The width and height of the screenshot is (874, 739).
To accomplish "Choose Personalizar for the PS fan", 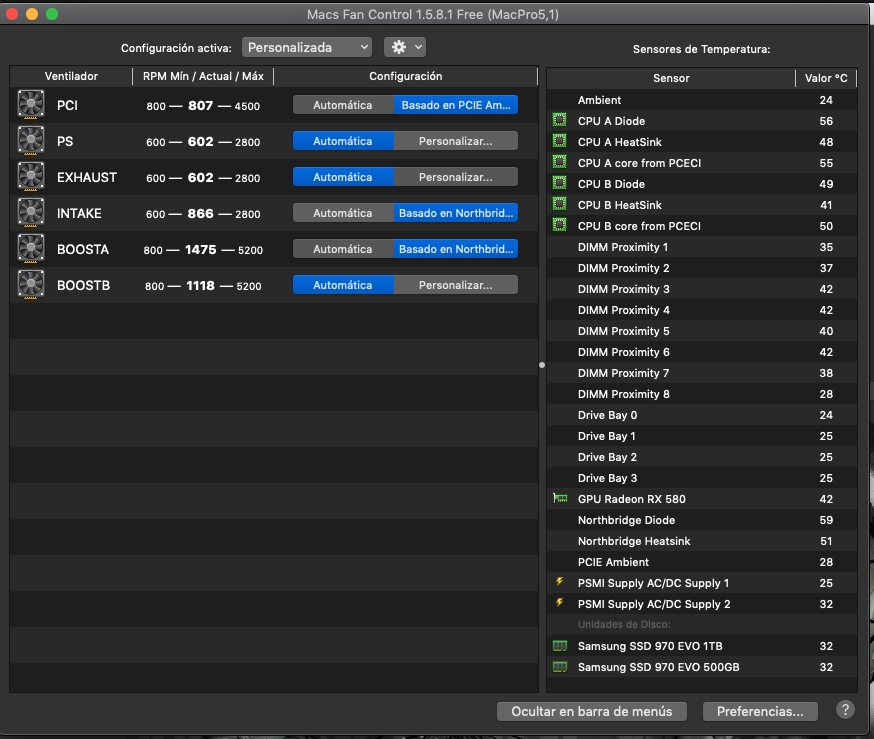I will pos(455,141).
